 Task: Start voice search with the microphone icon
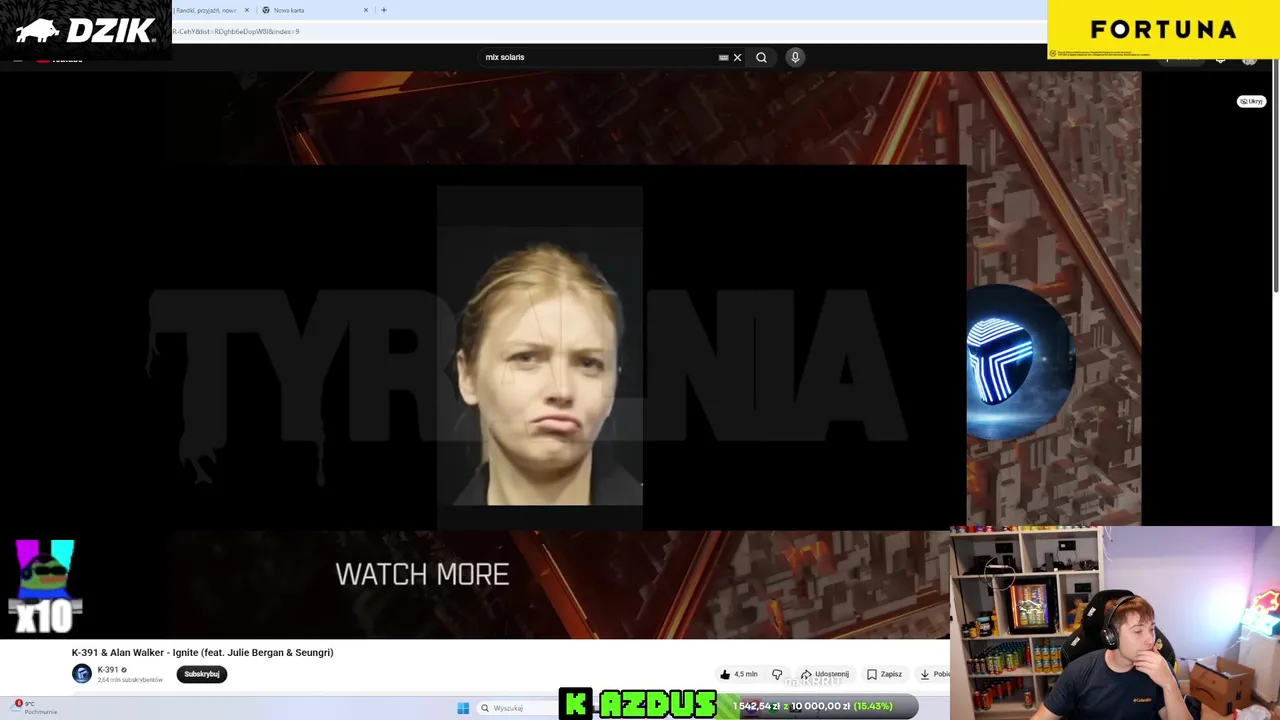point(795,57)
